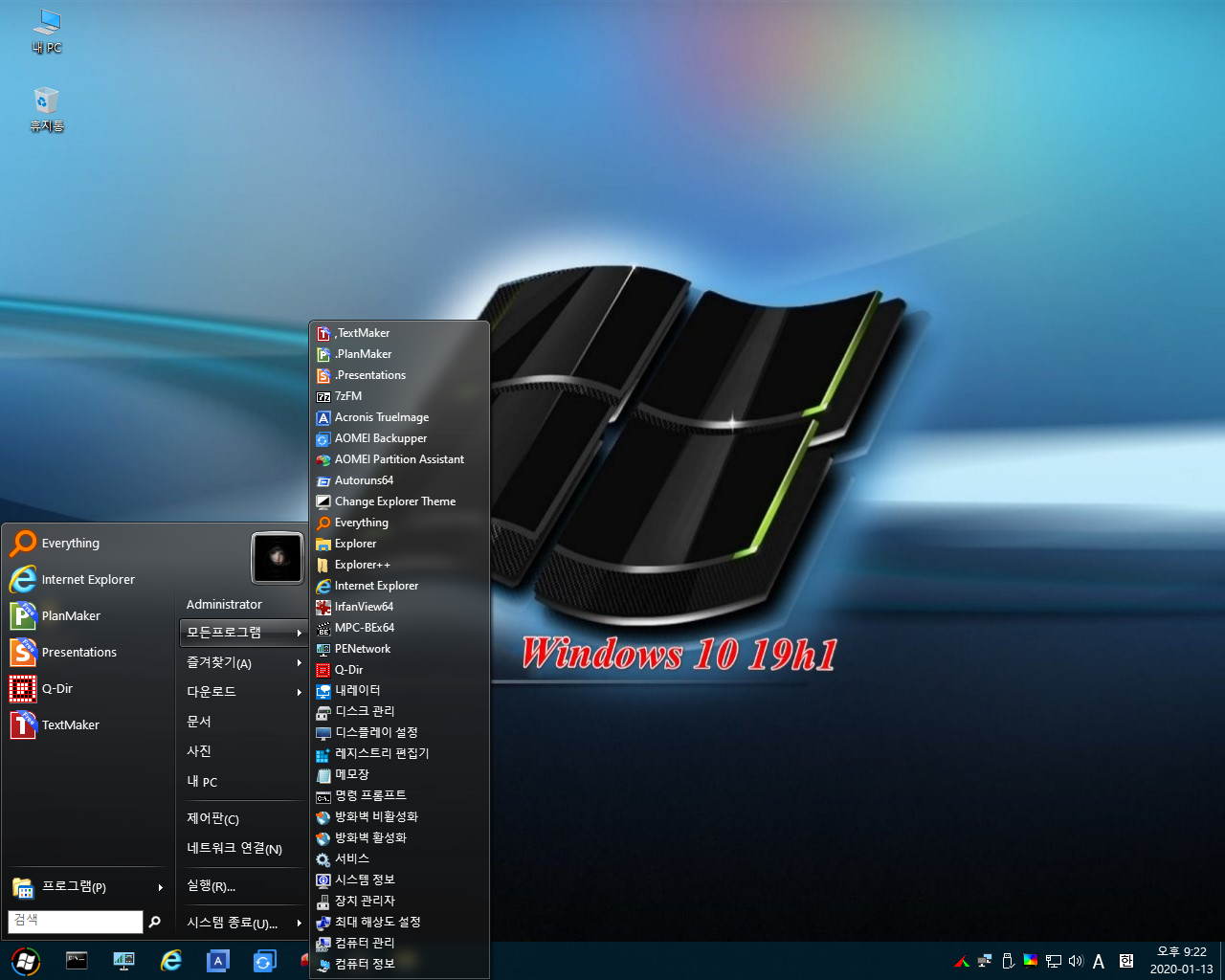Image resolution: width=1225 pixels, height=980 pixels.
Task: Open pinned PlanMaker in start menu
Action: [89, 616]
